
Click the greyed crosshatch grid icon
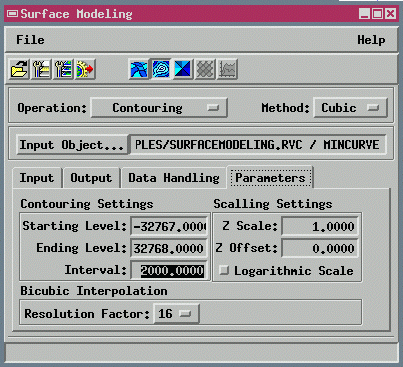(205, 69)
